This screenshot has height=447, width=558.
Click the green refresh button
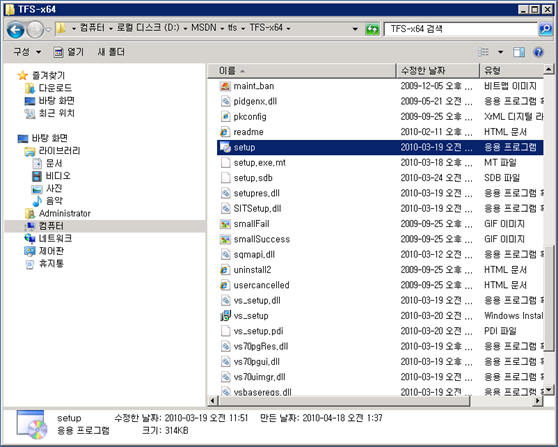click(x=372, y=29)
